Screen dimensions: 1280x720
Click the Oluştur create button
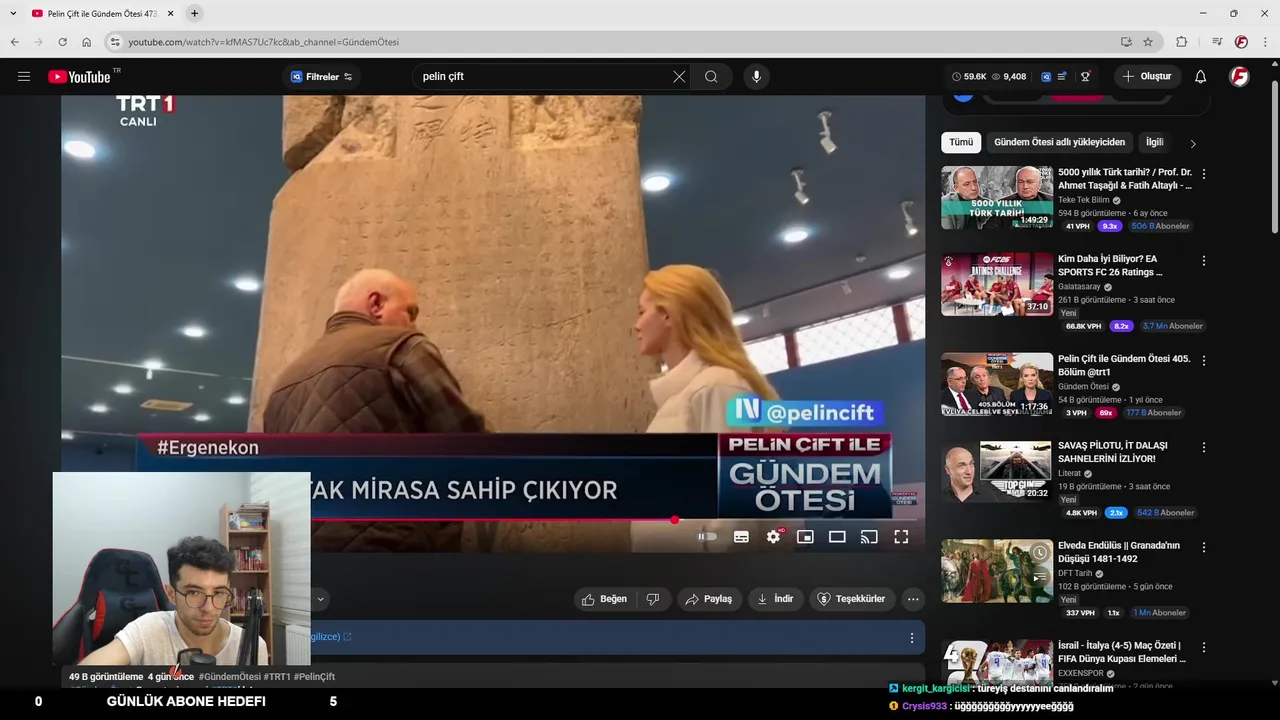tap(1147, 77)
